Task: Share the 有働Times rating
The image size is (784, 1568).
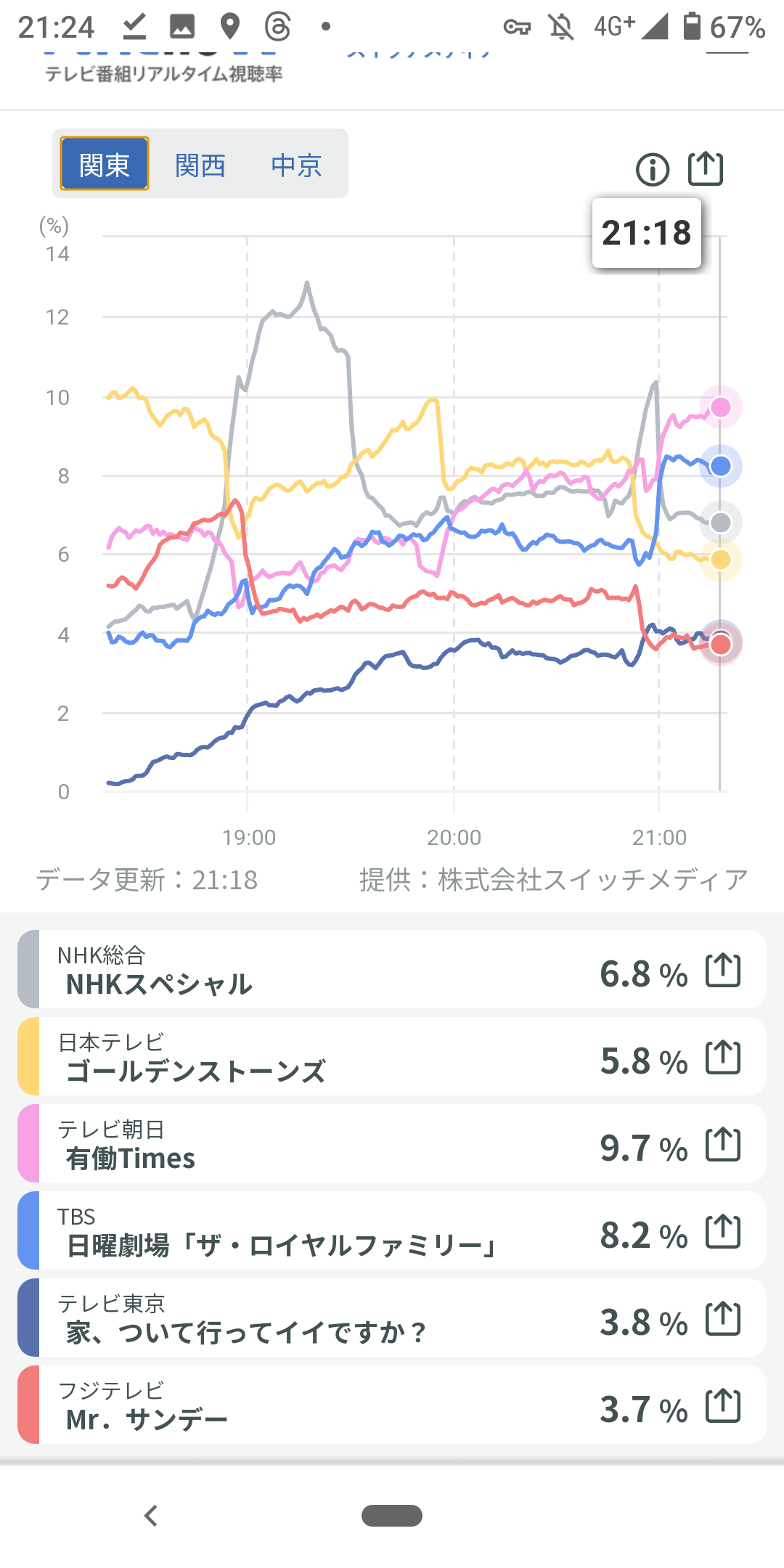Action: (723, 1145)
